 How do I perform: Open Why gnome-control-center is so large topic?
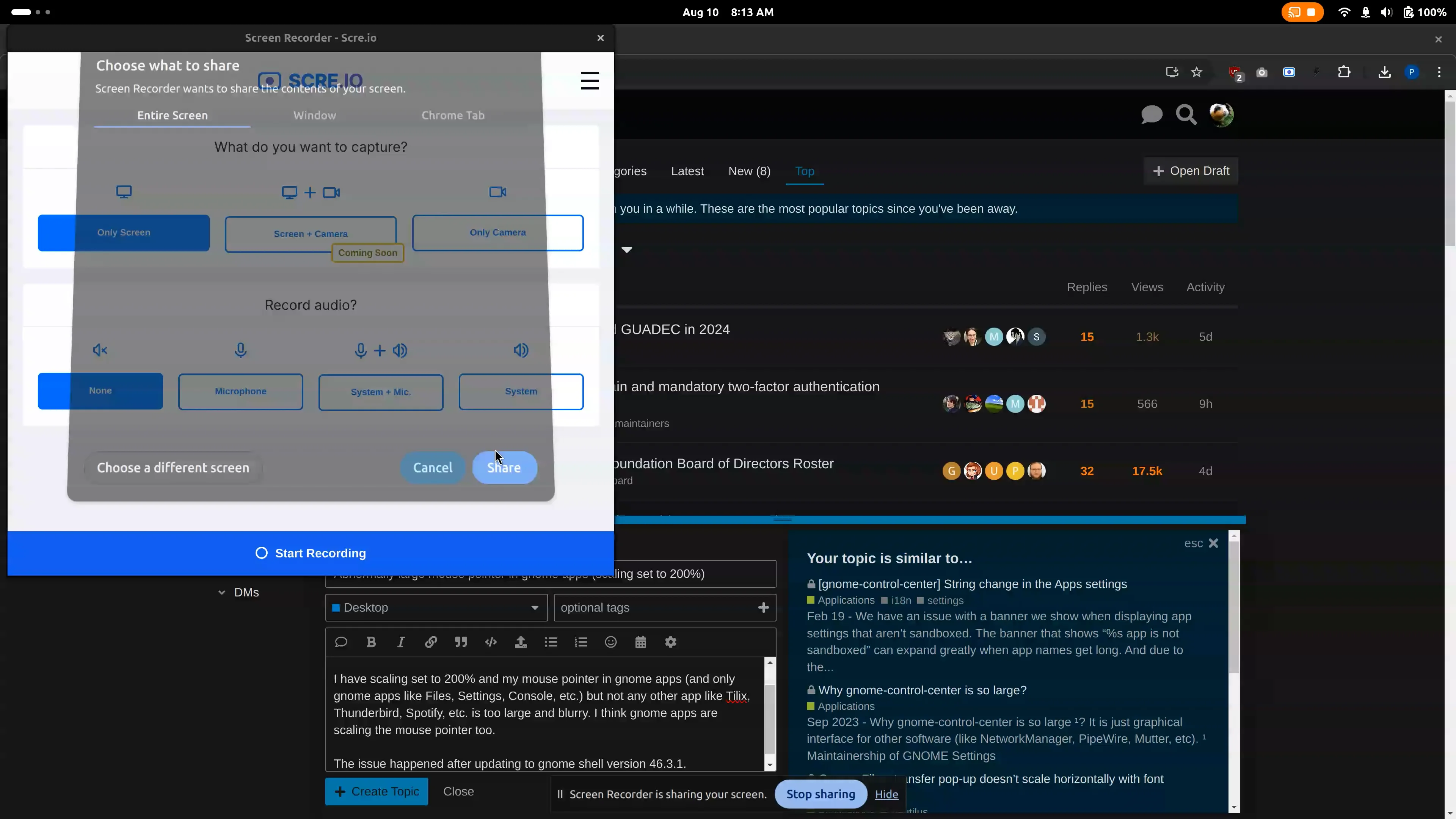click(923, 690)
